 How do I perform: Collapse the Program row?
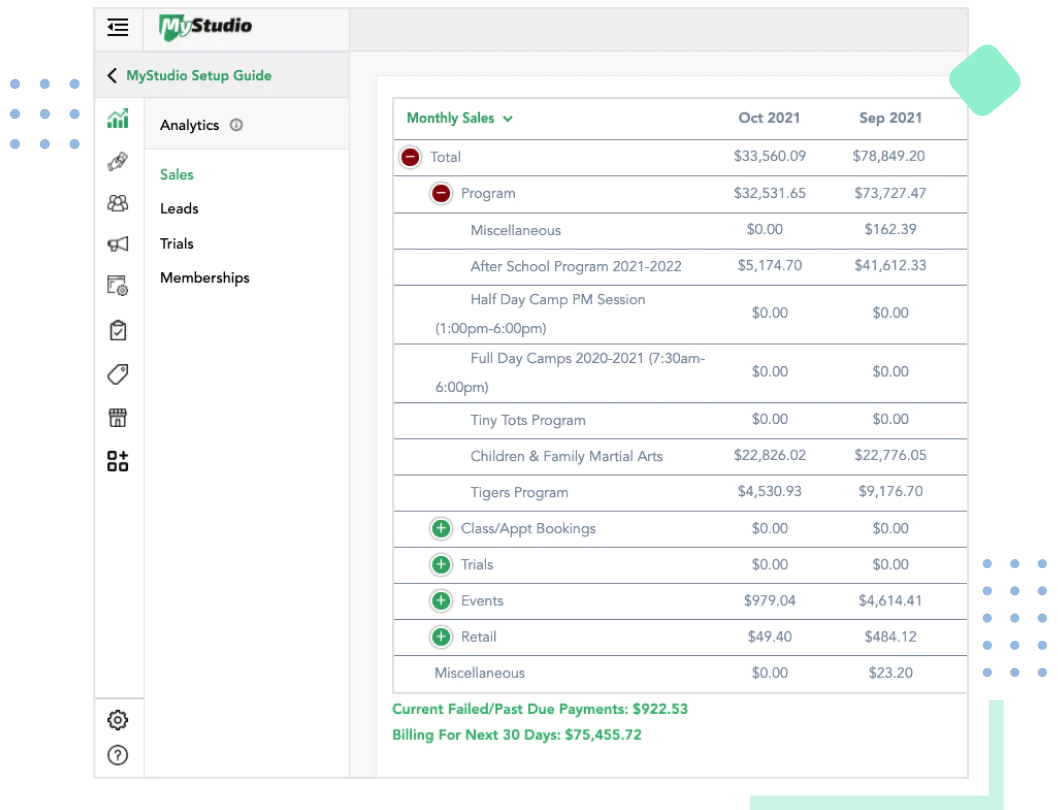(441, 193)
